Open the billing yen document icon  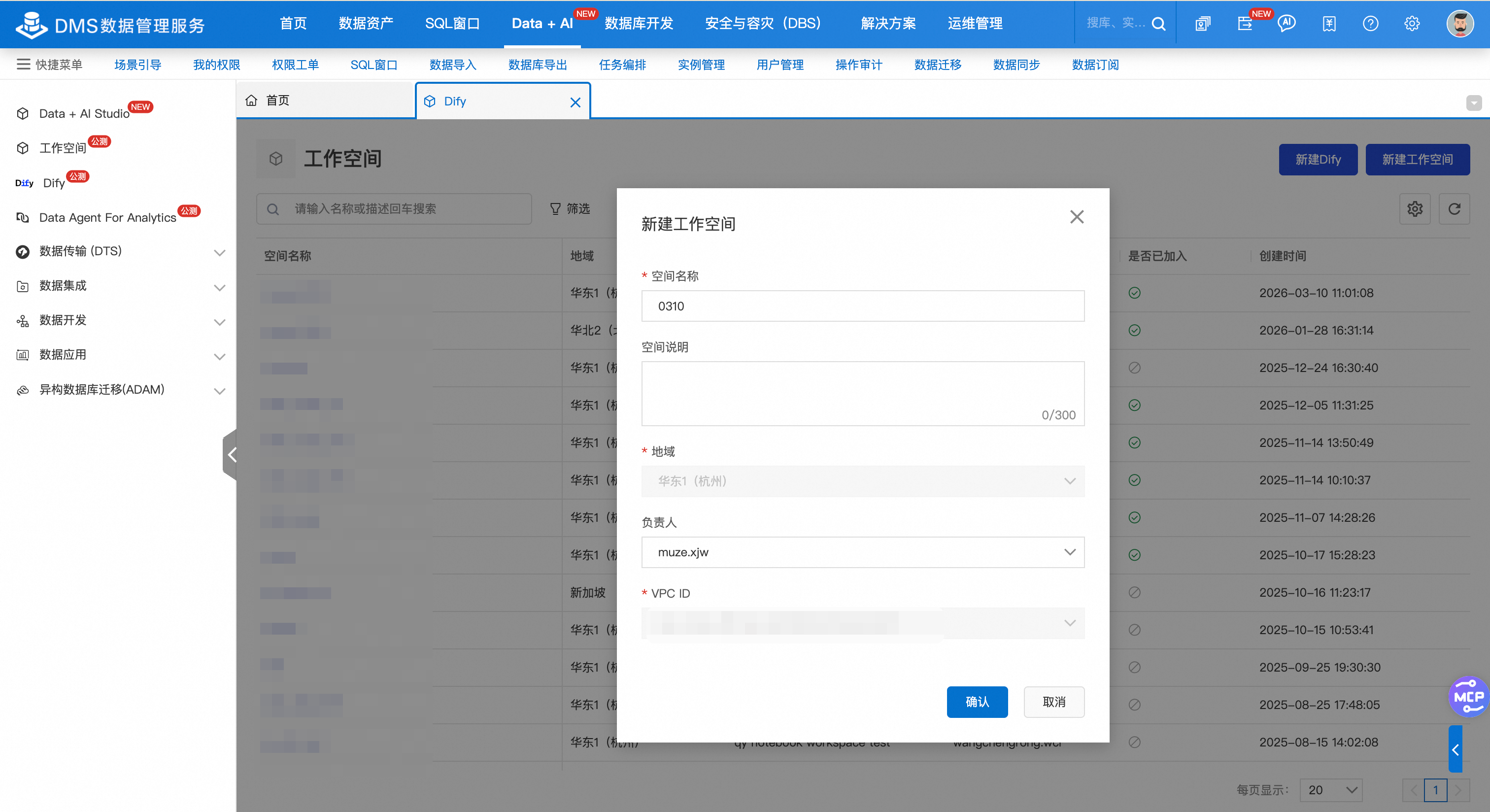tap(1328, 24)
